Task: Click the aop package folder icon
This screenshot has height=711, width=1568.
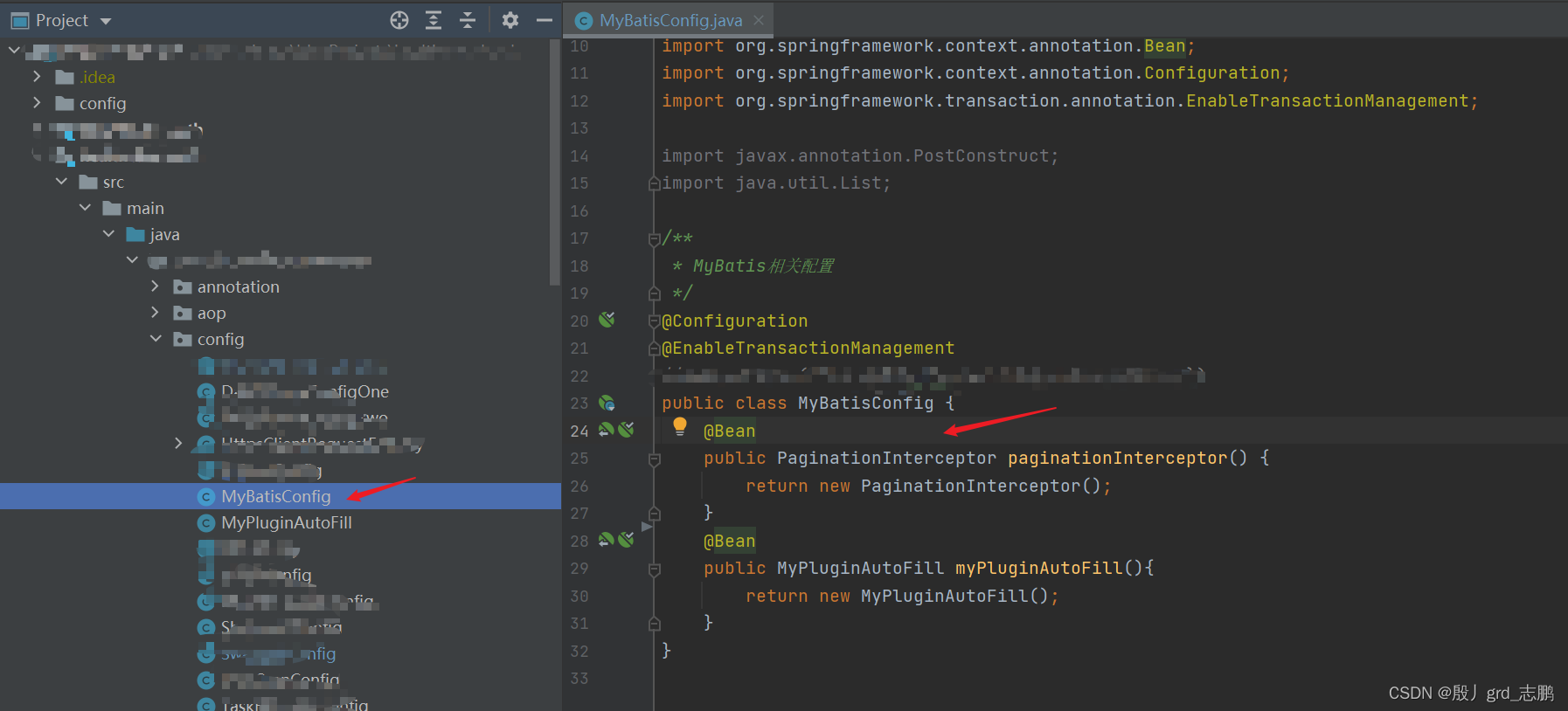Action: pos(183,313)
